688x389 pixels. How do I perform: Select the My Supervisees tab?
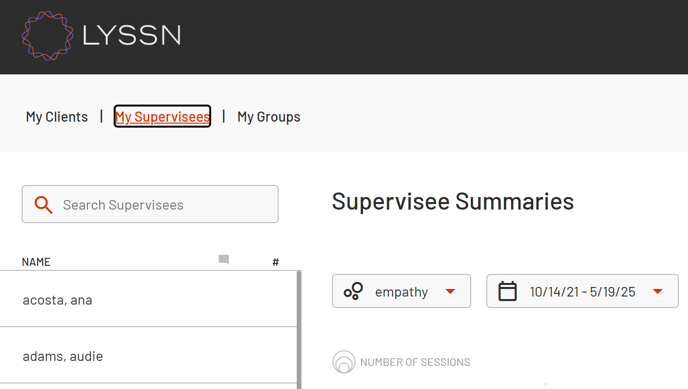tap(162, 116)
